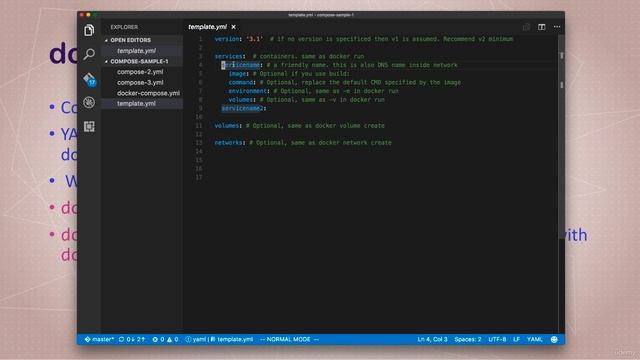Click line number 17 in the gutter
Image resolution: width=640 pixels, height=360 pixels.
[199, 178]
